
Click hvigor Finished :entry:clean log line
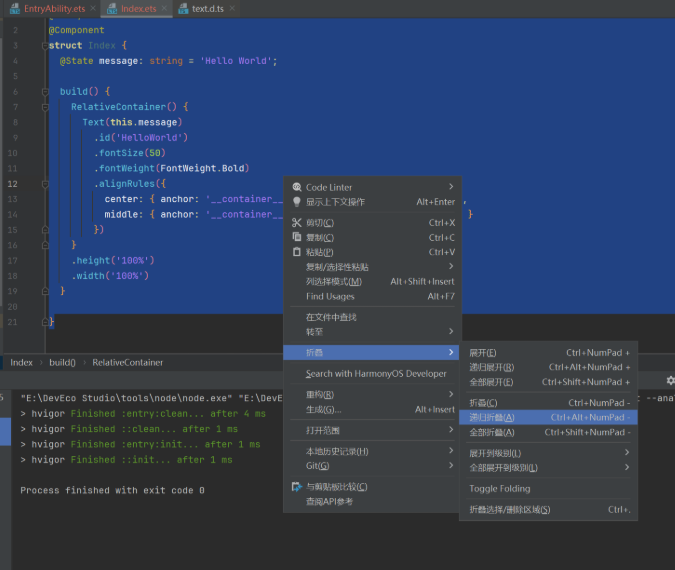click(x=143, y=414)
